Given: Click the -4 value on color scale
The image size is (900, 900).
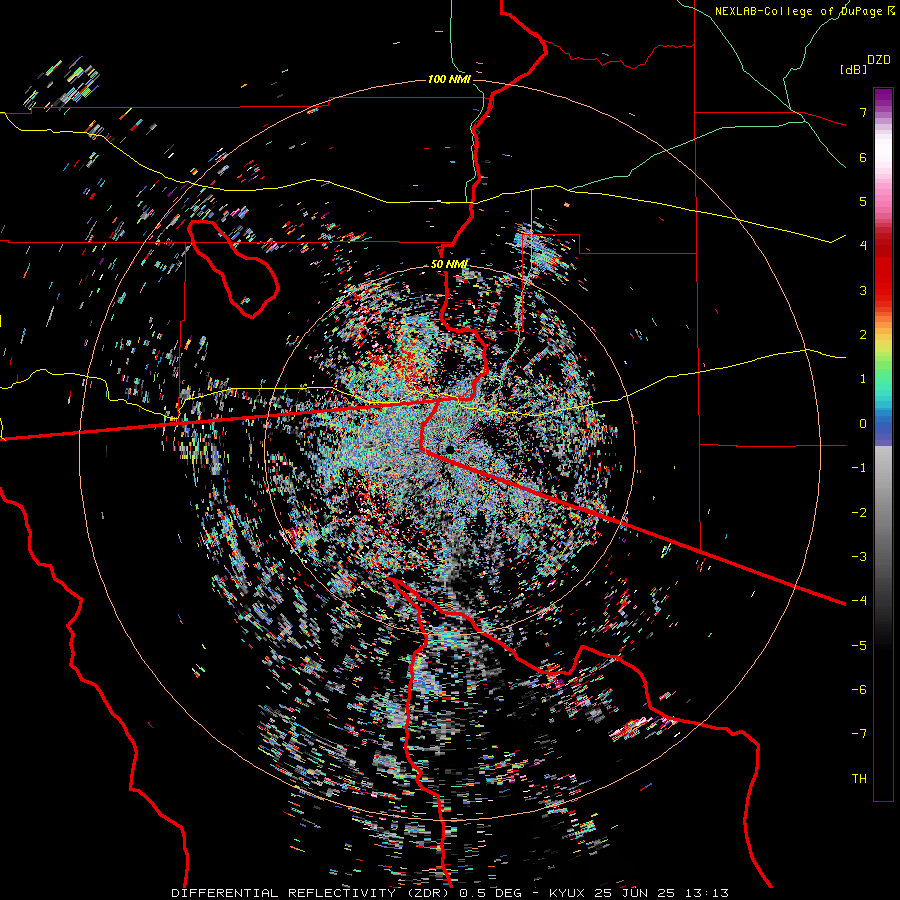Looking at the screenshot, I should 859,600.
